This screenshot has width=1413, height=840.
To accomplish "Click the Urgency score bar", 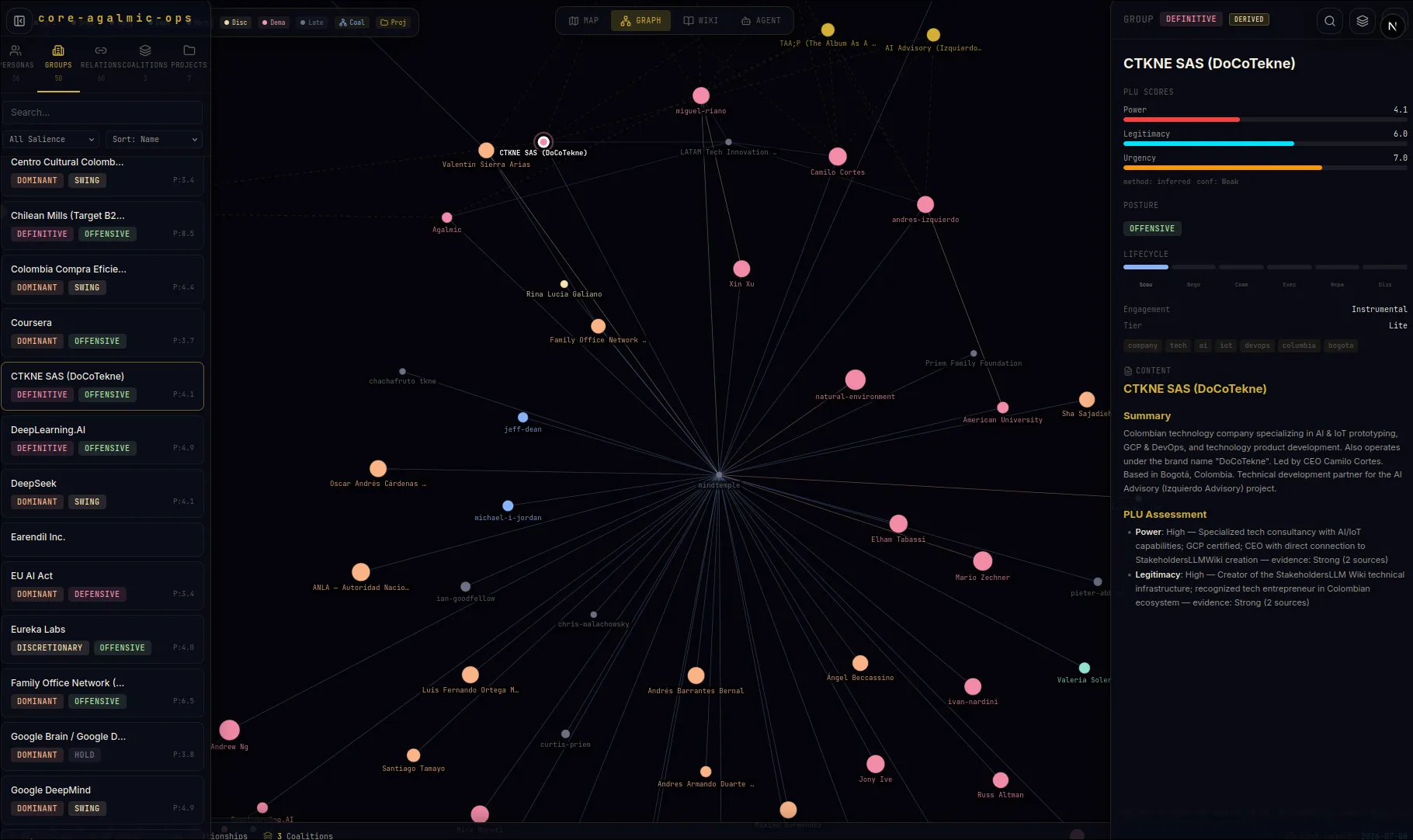I will pos(1265,168).
